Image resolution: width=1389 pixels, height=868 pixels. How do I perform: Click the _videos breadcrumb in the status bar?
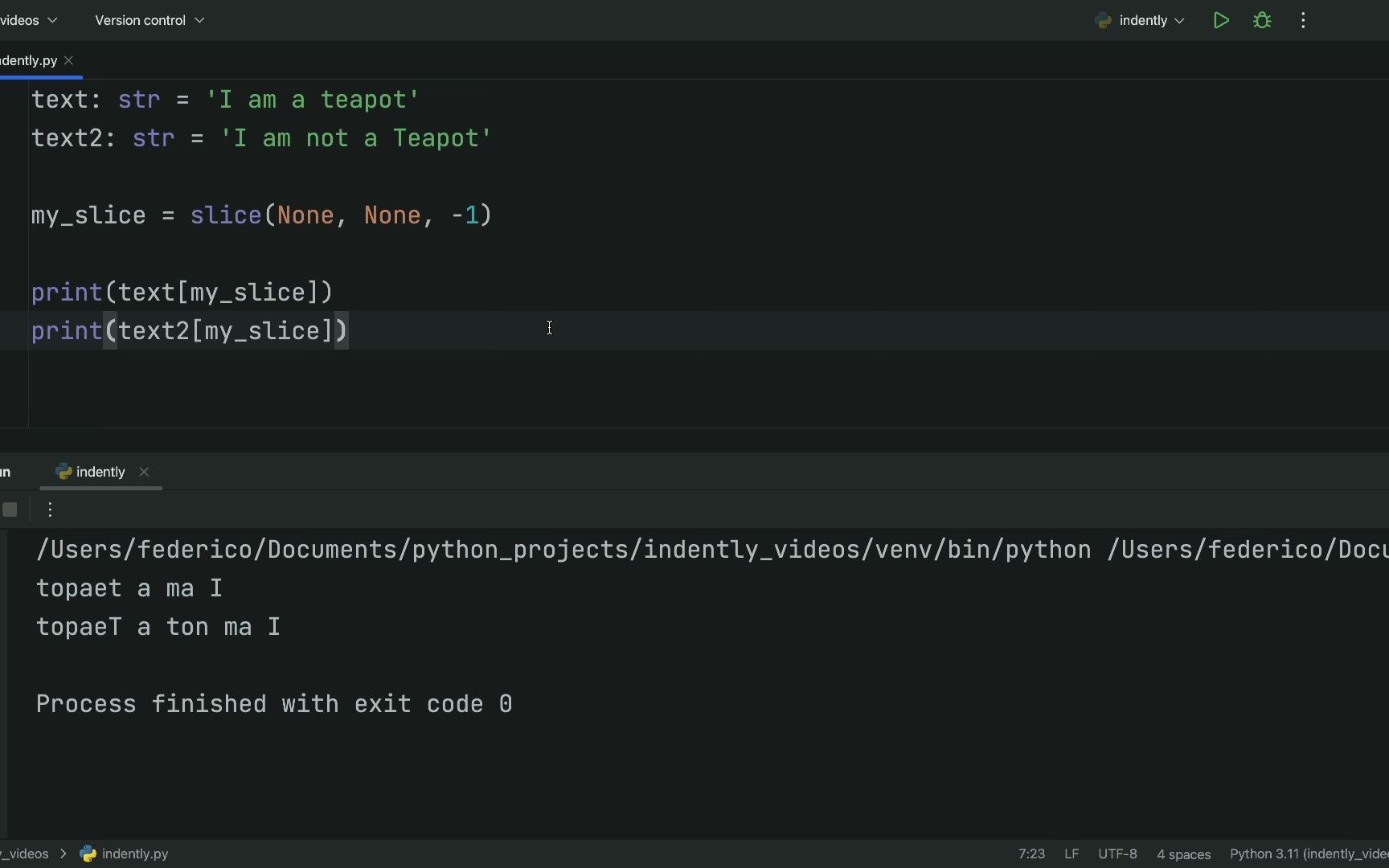[x=25, y=854]
